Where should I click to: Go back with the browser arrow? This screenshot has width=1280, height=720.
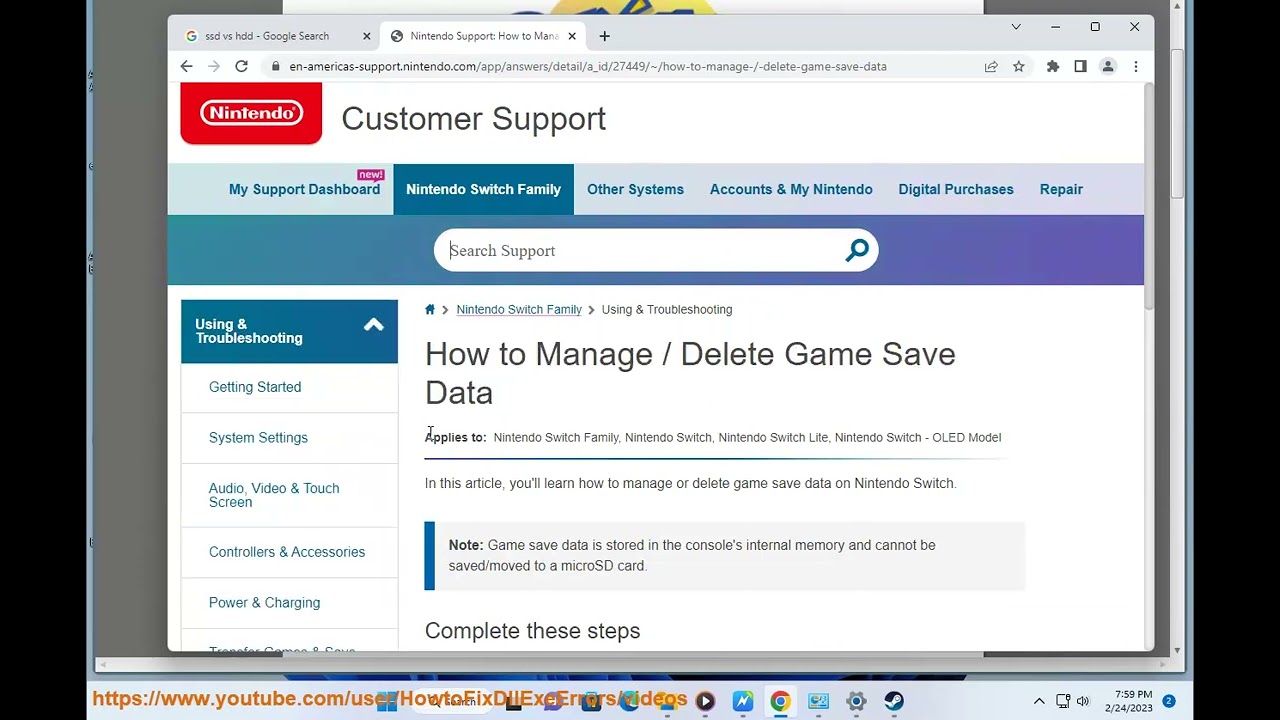187,66
